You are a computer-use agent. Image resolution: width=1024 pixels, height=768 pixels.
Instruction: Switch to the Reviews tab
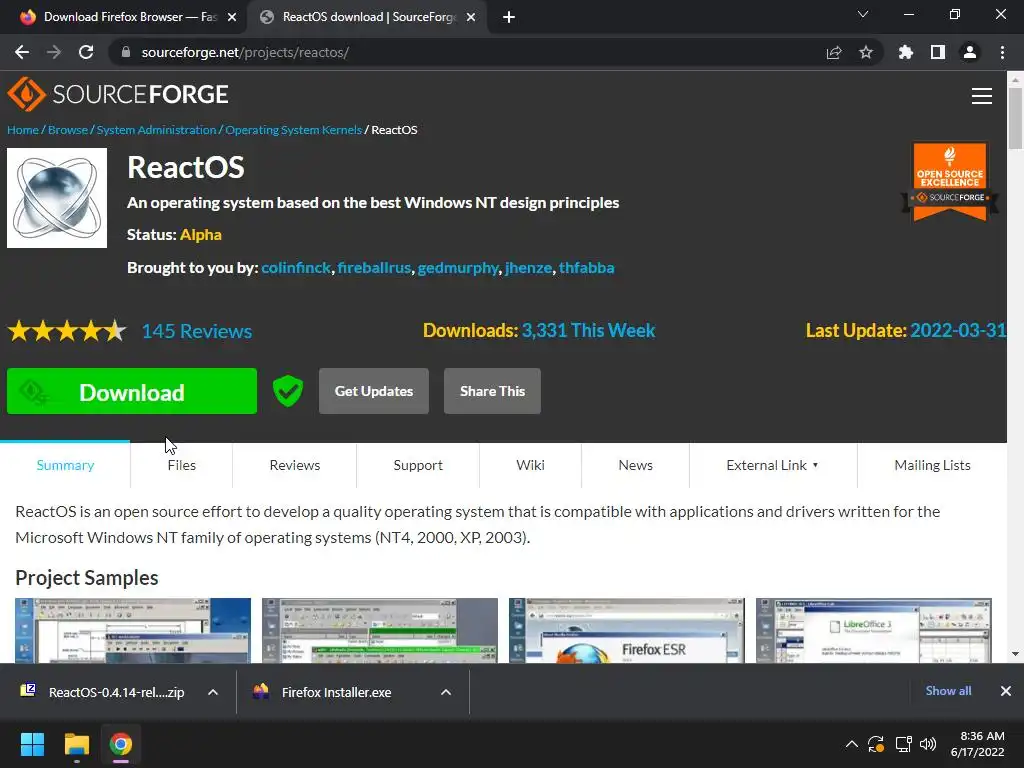point(295,465)
